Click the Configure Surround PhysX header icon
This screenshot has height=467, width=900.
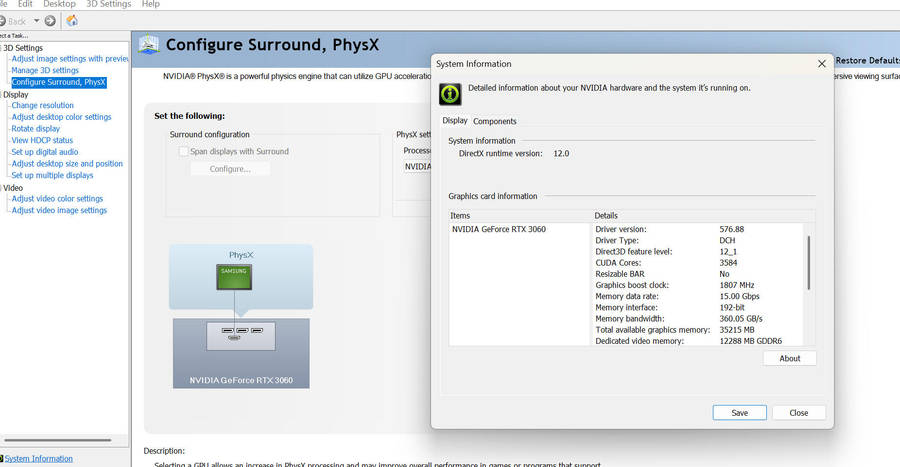[x=149, y=45]
